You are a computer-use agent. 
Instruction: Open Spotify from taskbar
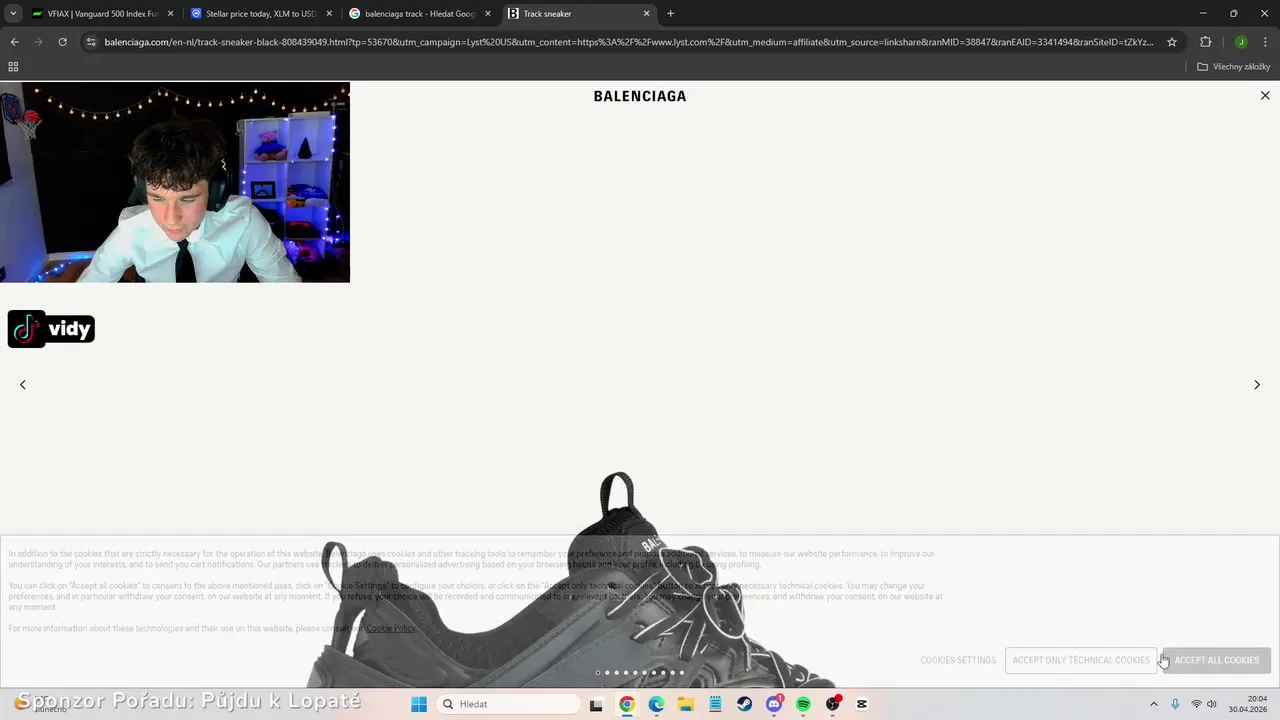click(803, 704)
